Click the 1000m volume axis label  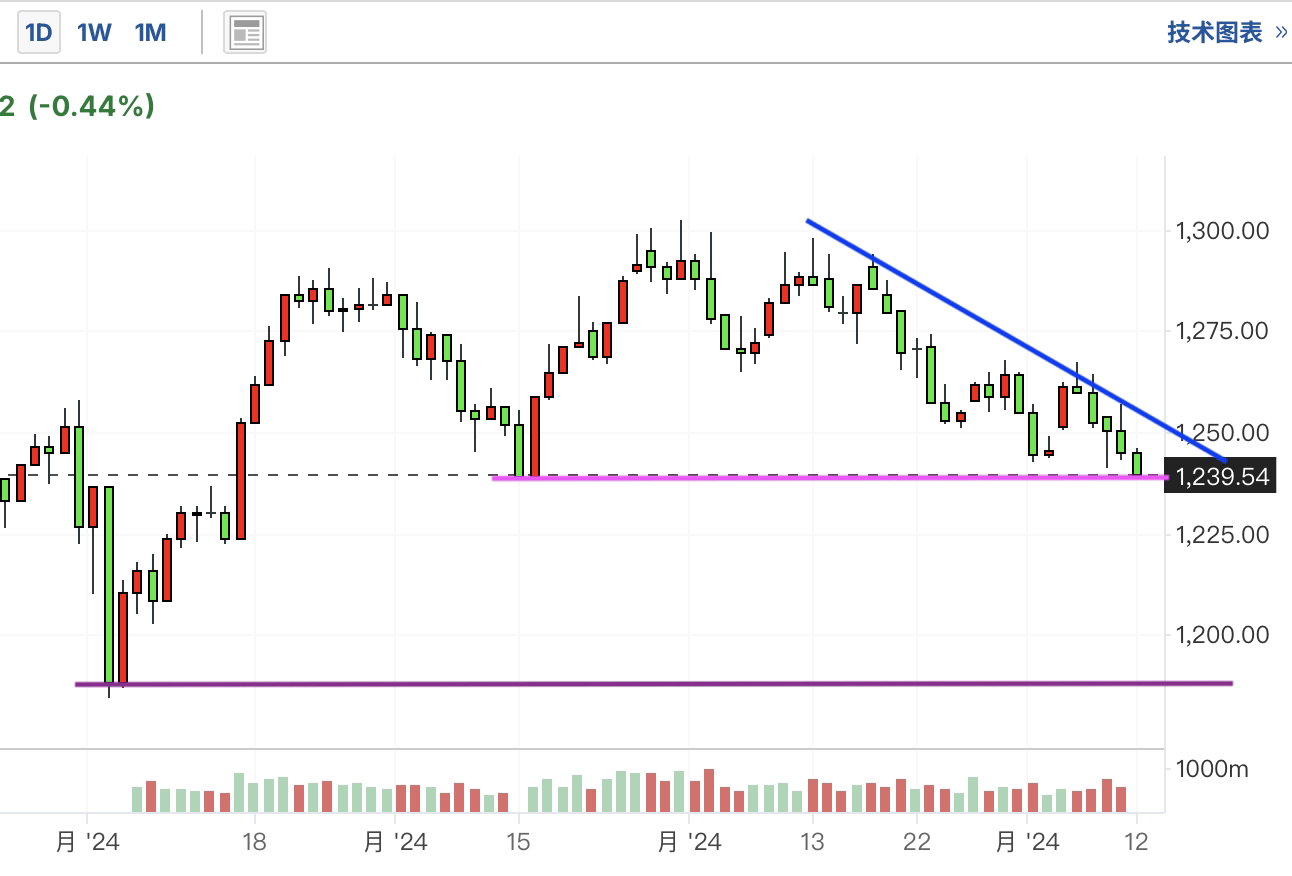pos(1212,770)
